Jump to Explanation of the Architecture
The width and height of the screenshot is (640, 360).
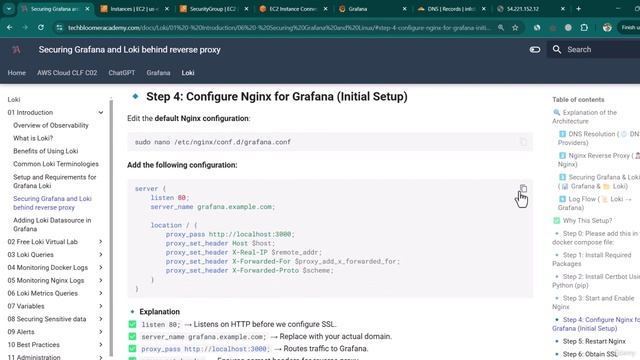pyautogui.click(x=585, y=117)
